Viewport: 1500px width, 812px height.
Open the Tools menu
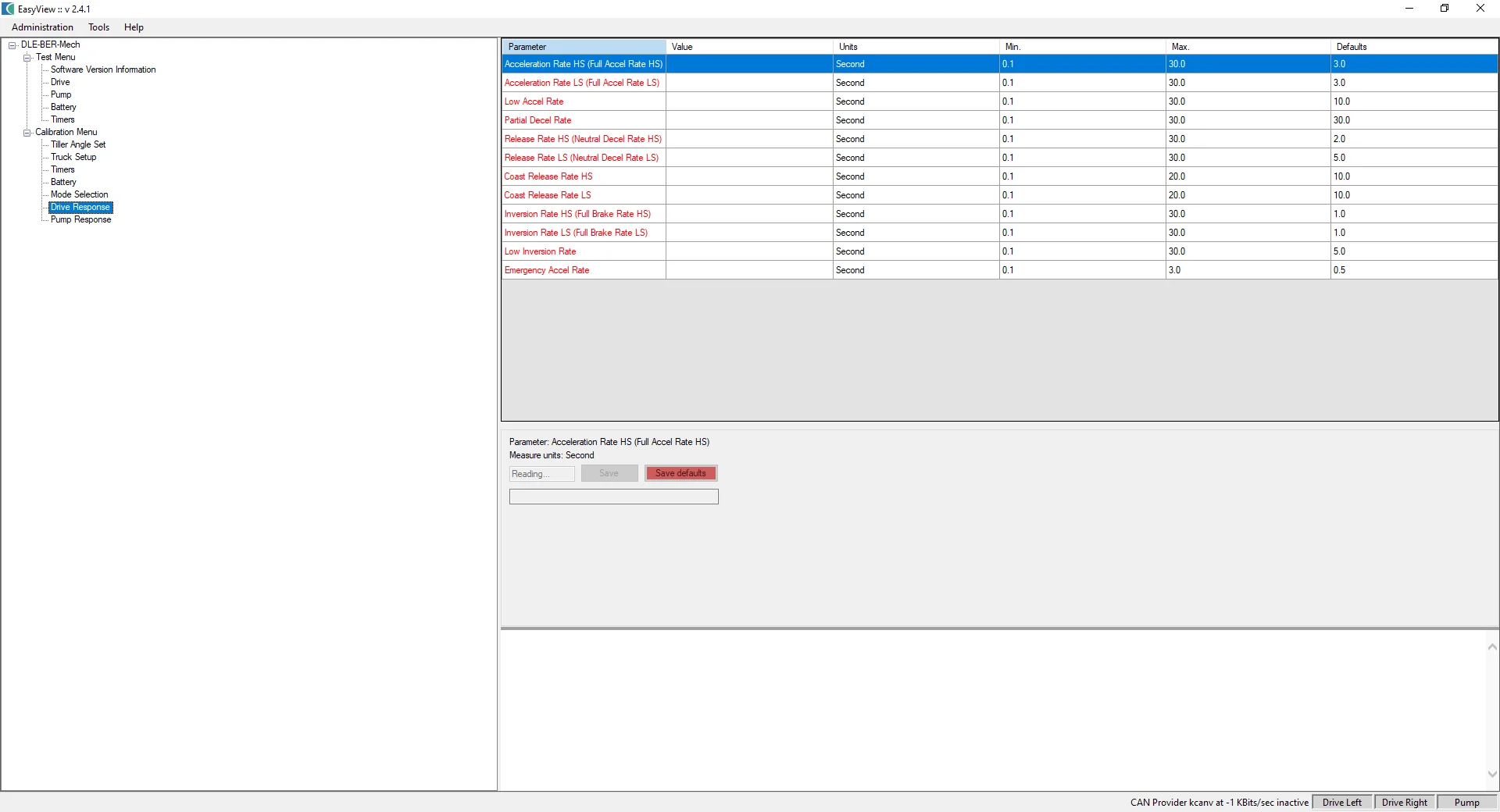[x=98, y=27]
